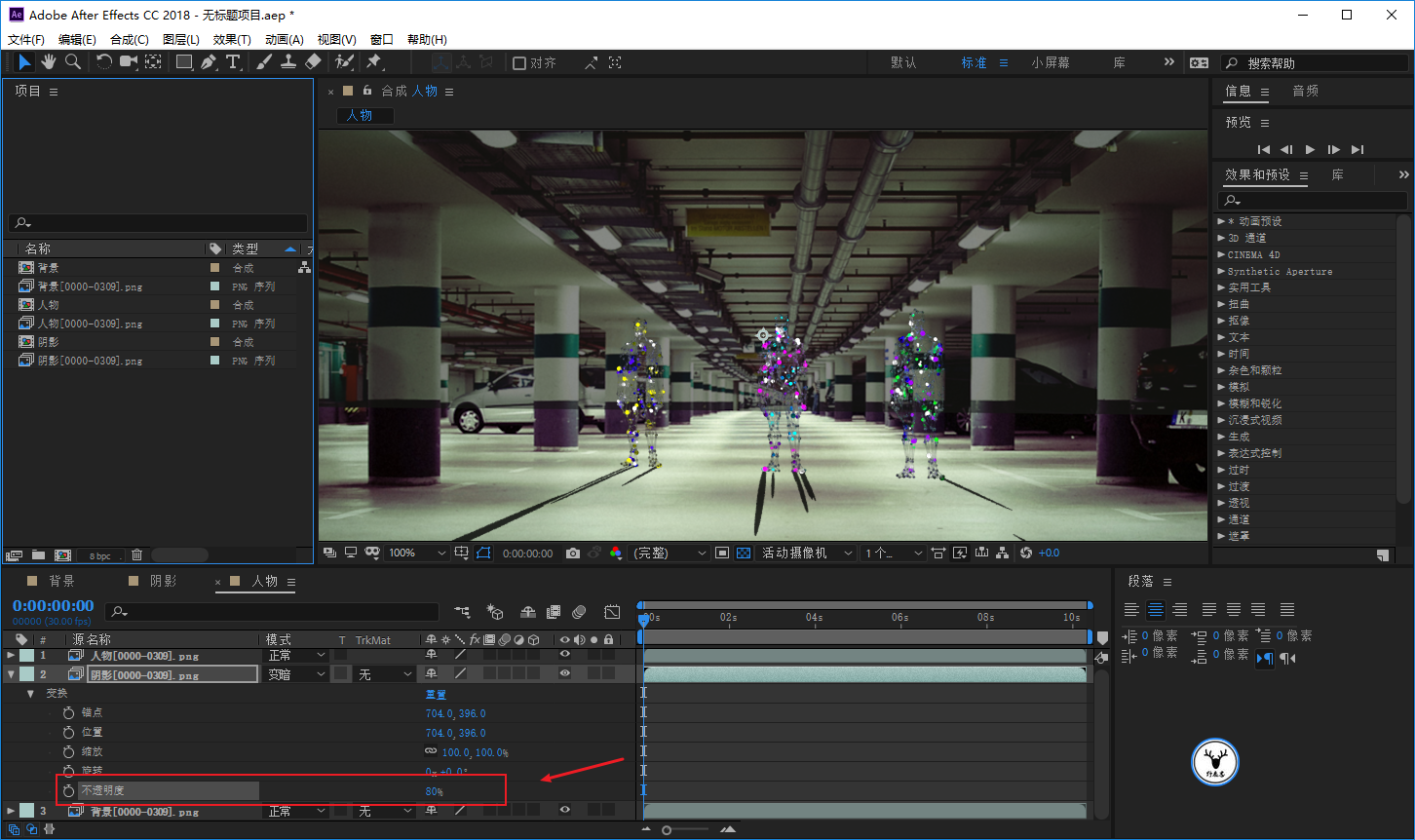Screen dimensions: 1415x840
Task: Select the Unified Camera tool
Action: [x=129, y=62]
